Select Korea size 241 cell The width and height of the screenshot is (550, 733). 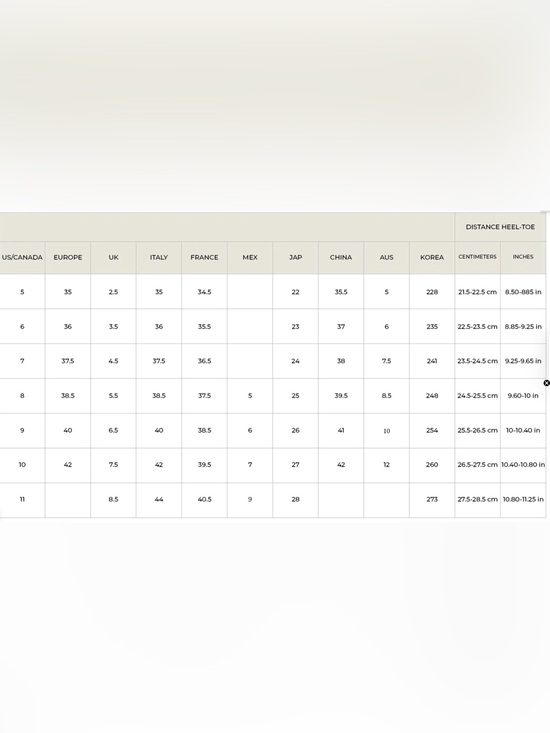click(x=432, y=361)
